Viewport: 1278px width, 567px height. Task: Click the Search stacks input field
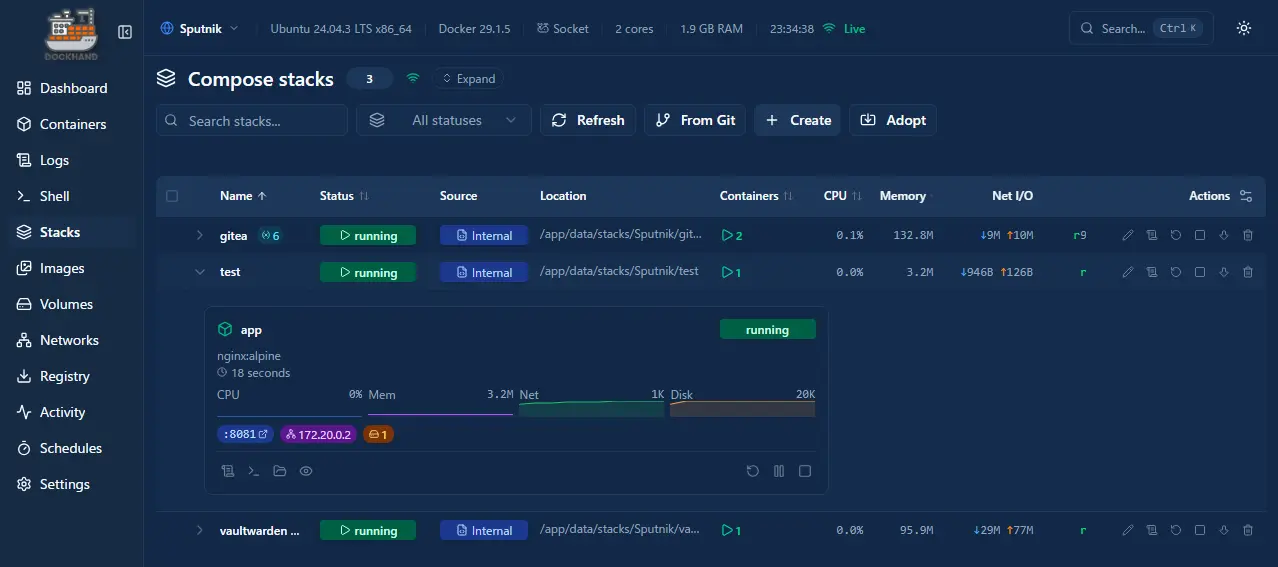252,120
